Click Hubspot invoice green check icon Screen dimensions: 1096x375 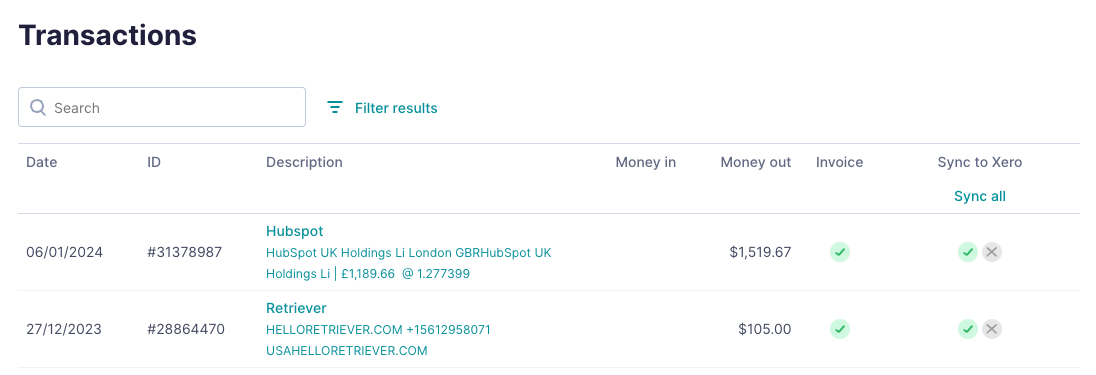tap(839, 252)
